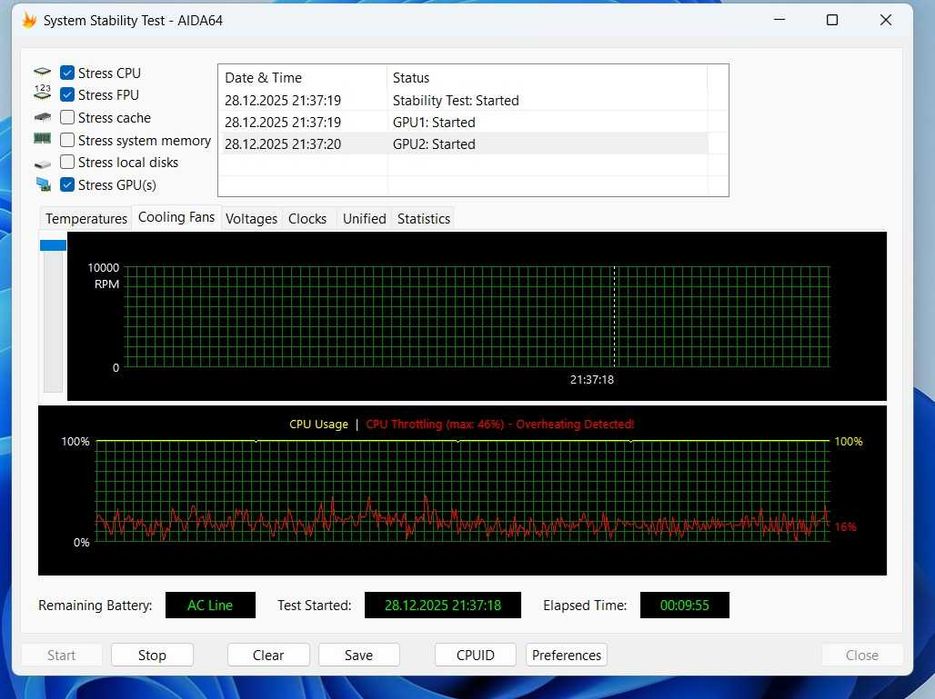This screenshot has height=699, width=935.
Task: Switch to the Clocks tab
Action: 307,219
